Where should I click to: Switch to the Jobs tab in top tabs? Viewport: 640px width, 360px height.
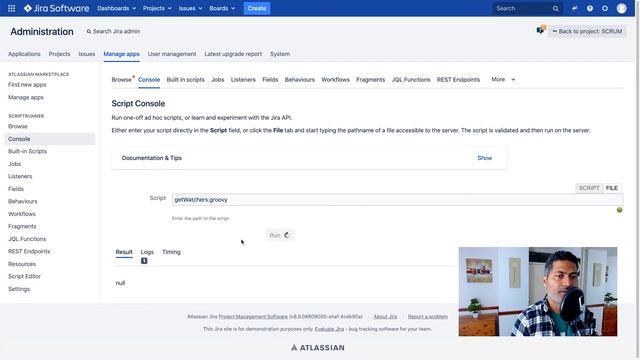[218, 80]
